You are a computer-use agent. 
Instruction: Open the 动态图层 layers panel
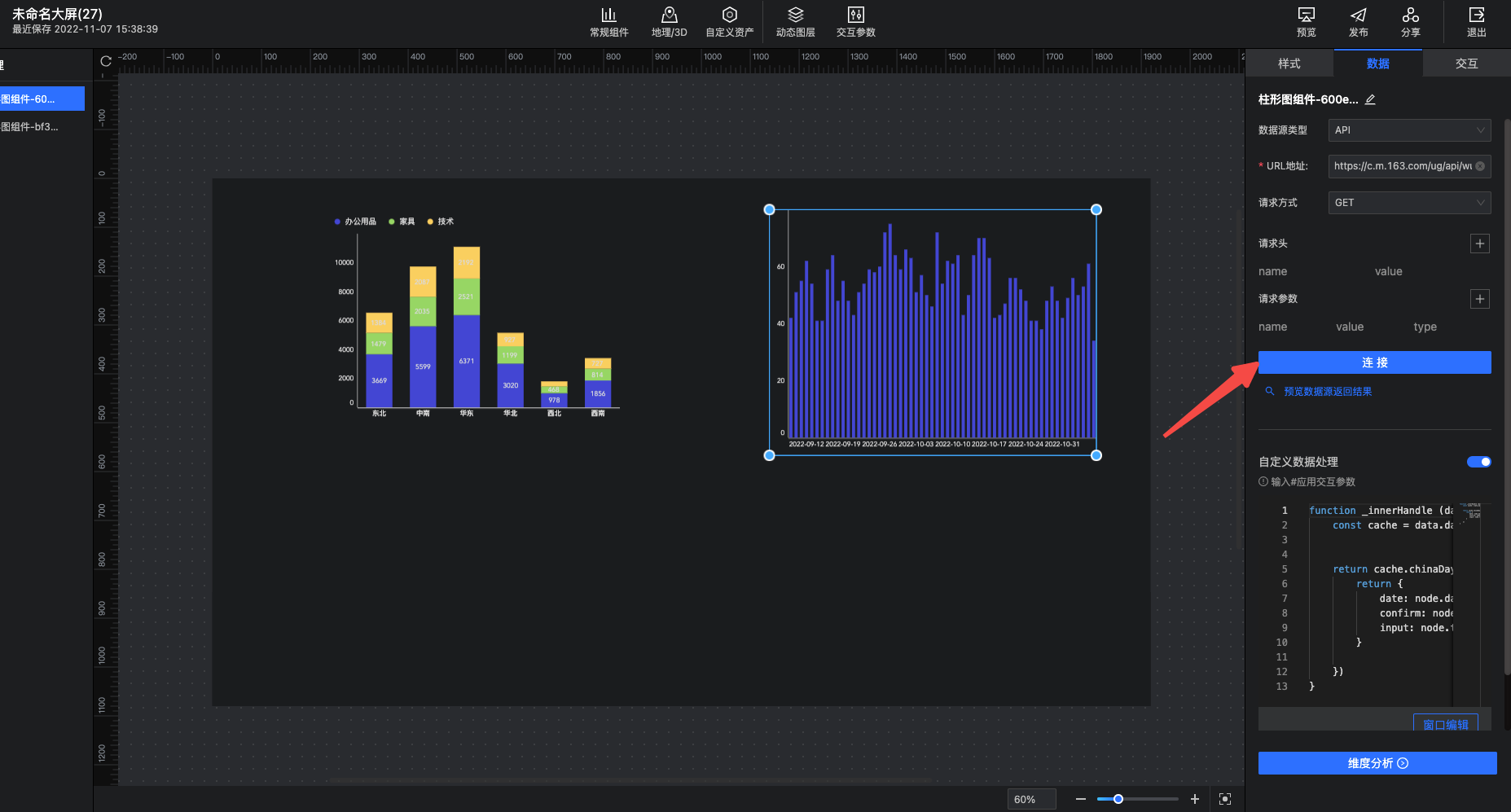point(795,22)
